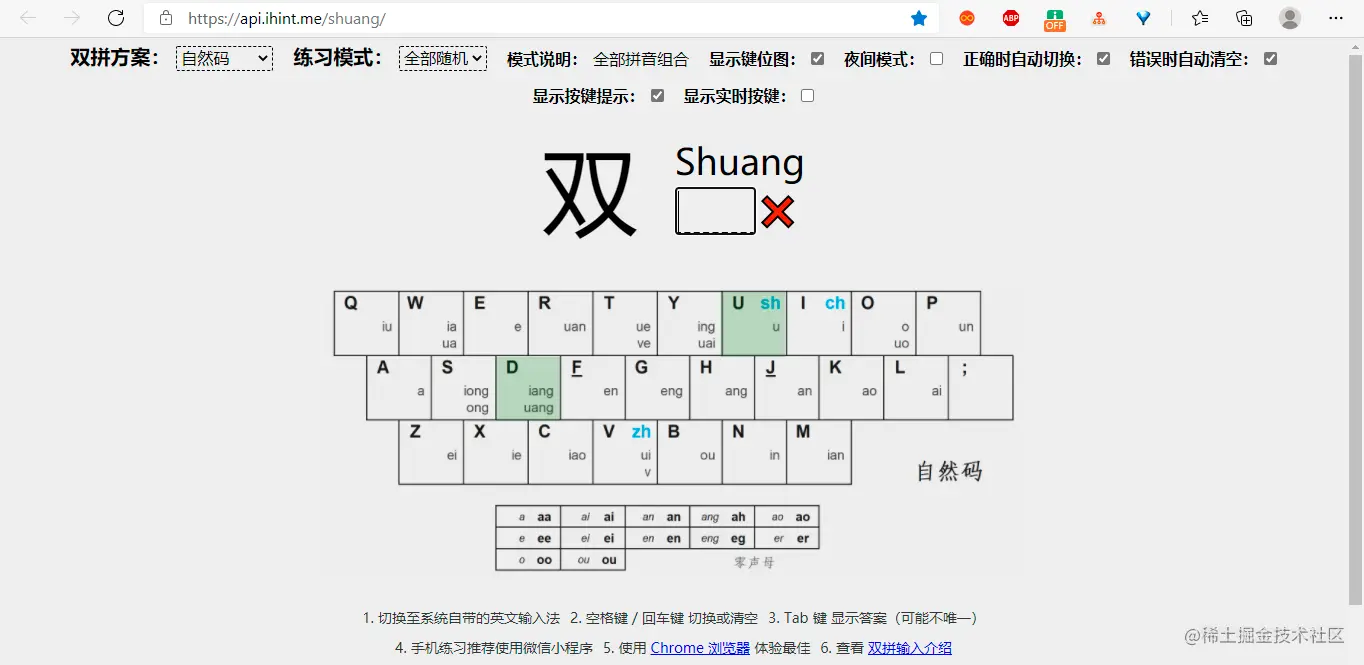Click the H ang key on keymap
1364x665 pixels.
[722, 388]
